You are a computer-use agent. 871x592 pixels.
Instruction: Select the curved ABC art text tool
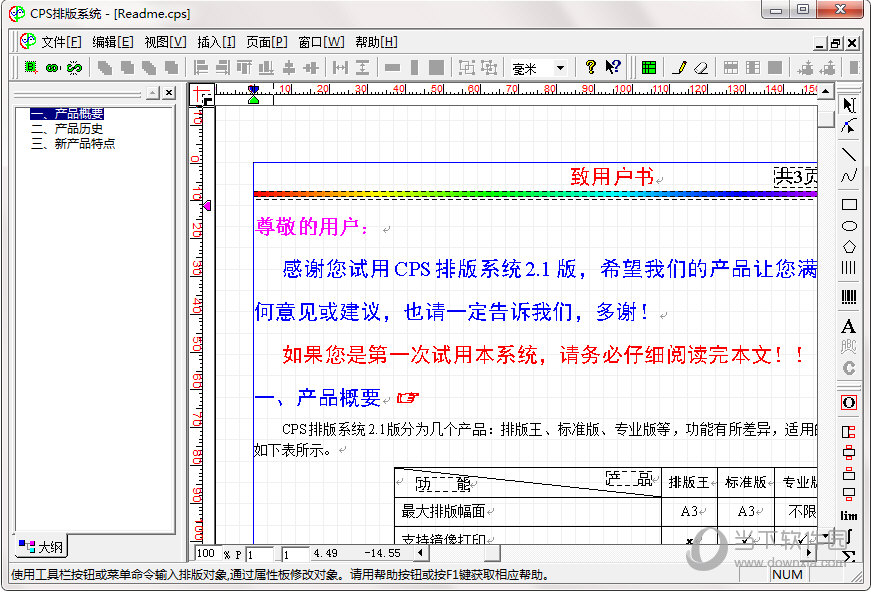click(849, 347)
